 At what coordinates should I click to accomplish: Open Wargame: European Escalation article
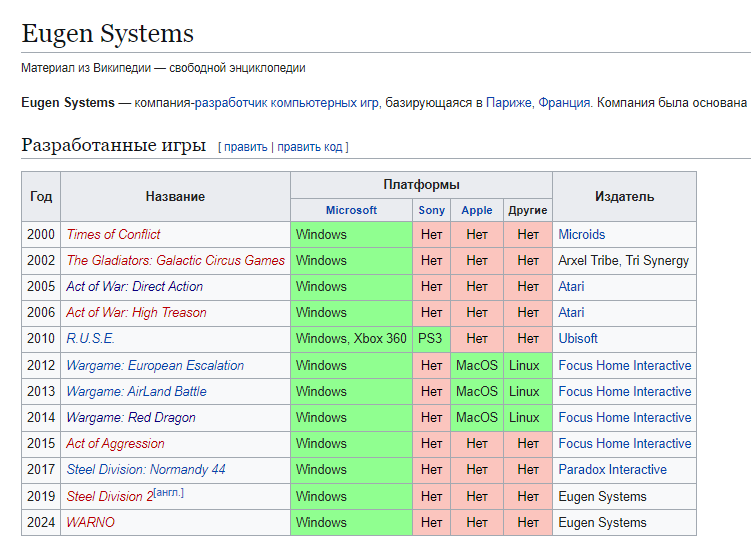tap(155, 365)
